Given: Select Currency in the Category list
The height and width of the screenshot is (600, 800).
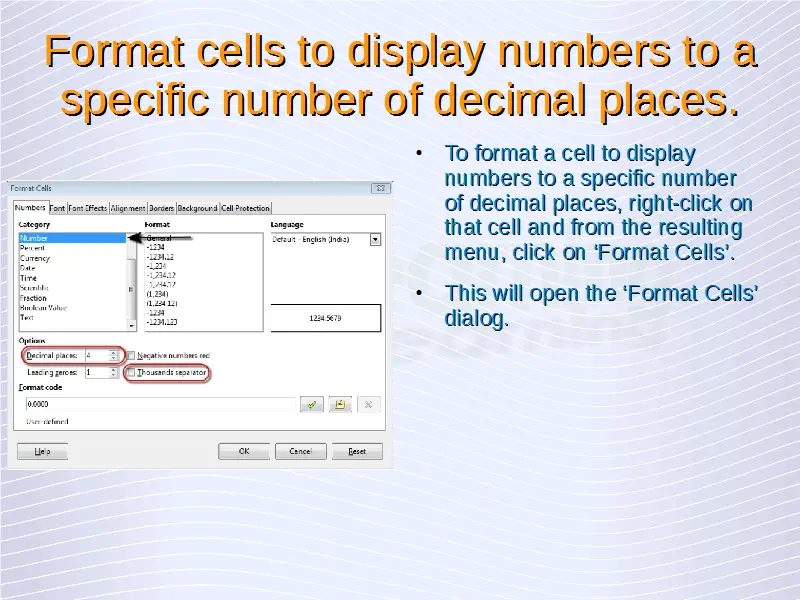Looking at the screenshot, I should pos(35,258).
